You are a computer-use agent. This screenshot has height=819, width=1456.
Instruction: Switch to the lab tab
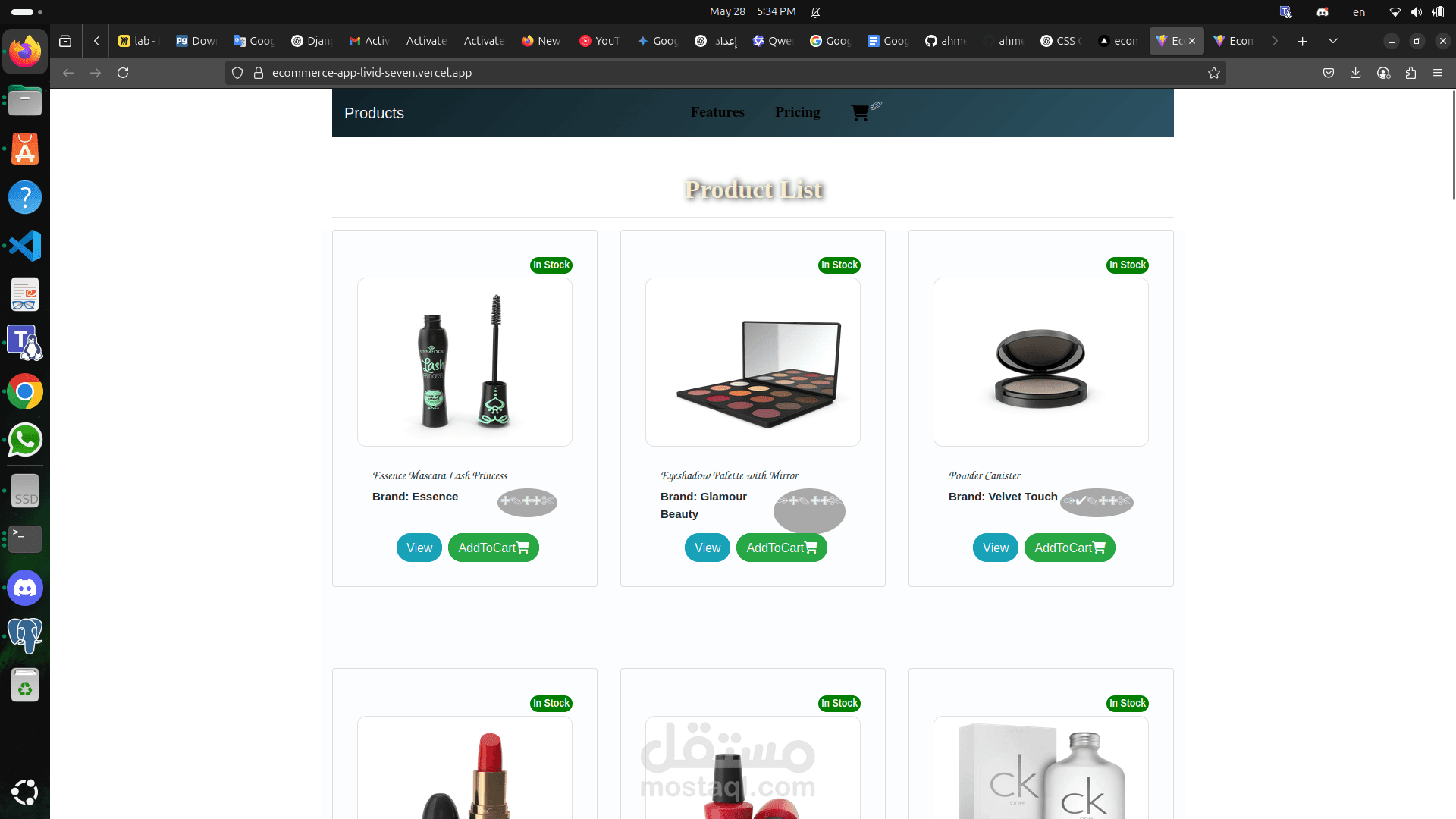[x=138, y=41]
